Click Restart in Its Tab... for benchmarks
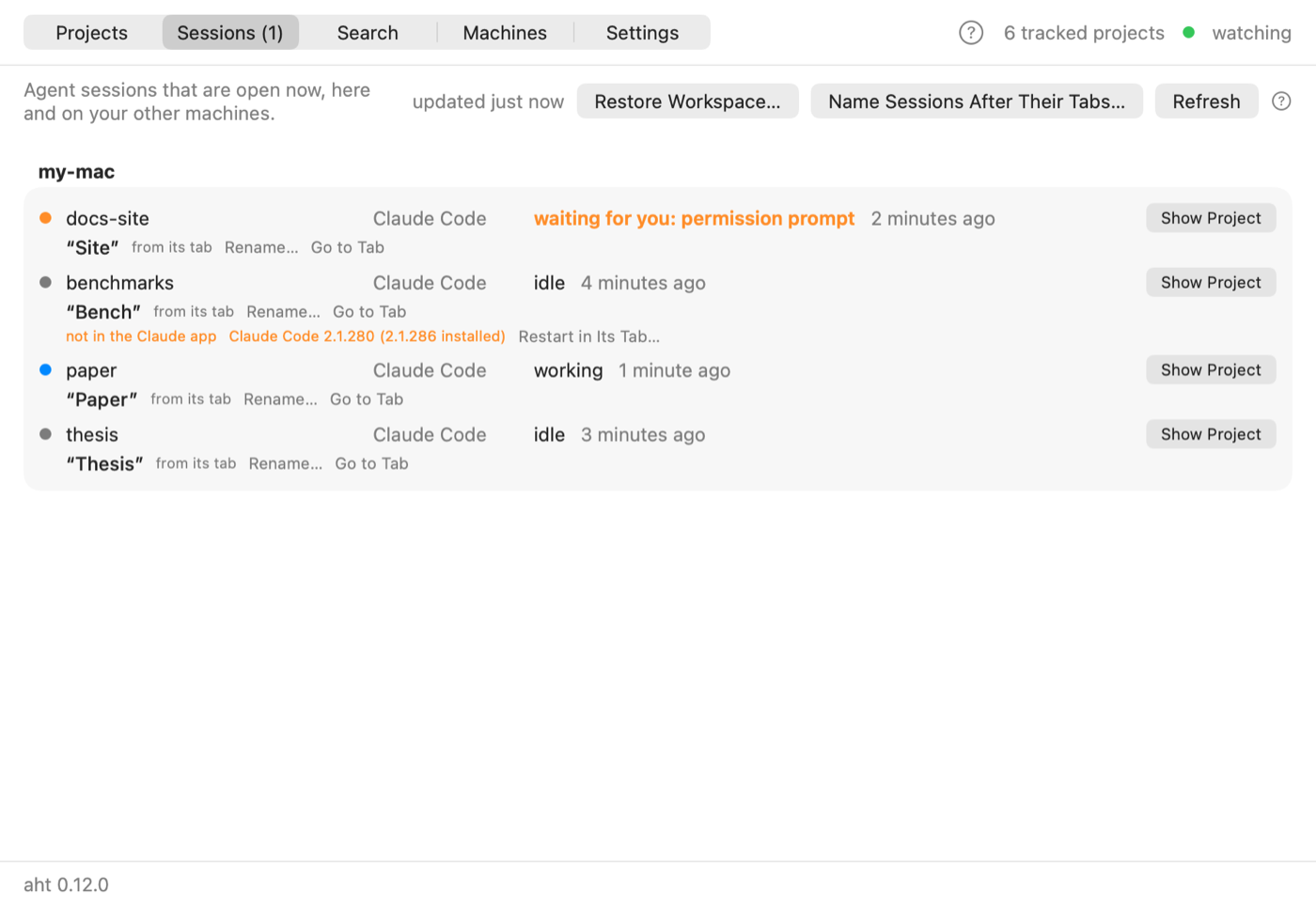The width and height of the screenshot is (1316, 906). [x=589, y=336]
